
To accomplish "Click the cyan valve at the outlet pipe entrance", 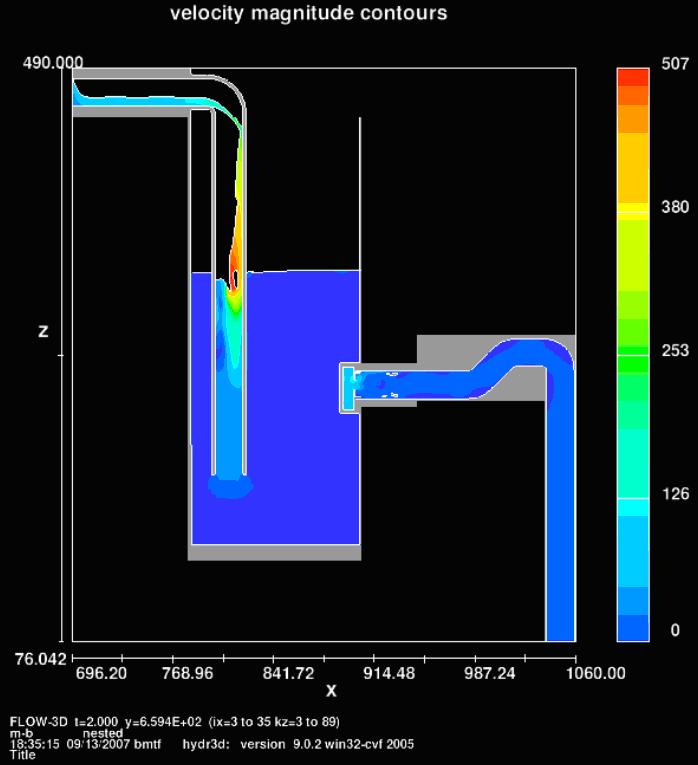I will point(348,388).
